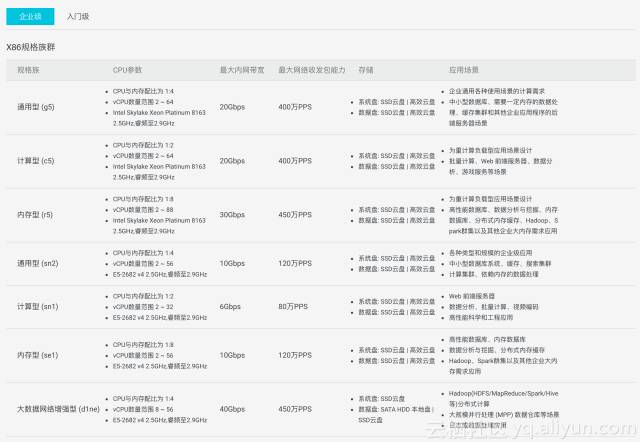
Task: Click vCPU数量范围 2 ~ 88 in r5 row
Action: 143,209
